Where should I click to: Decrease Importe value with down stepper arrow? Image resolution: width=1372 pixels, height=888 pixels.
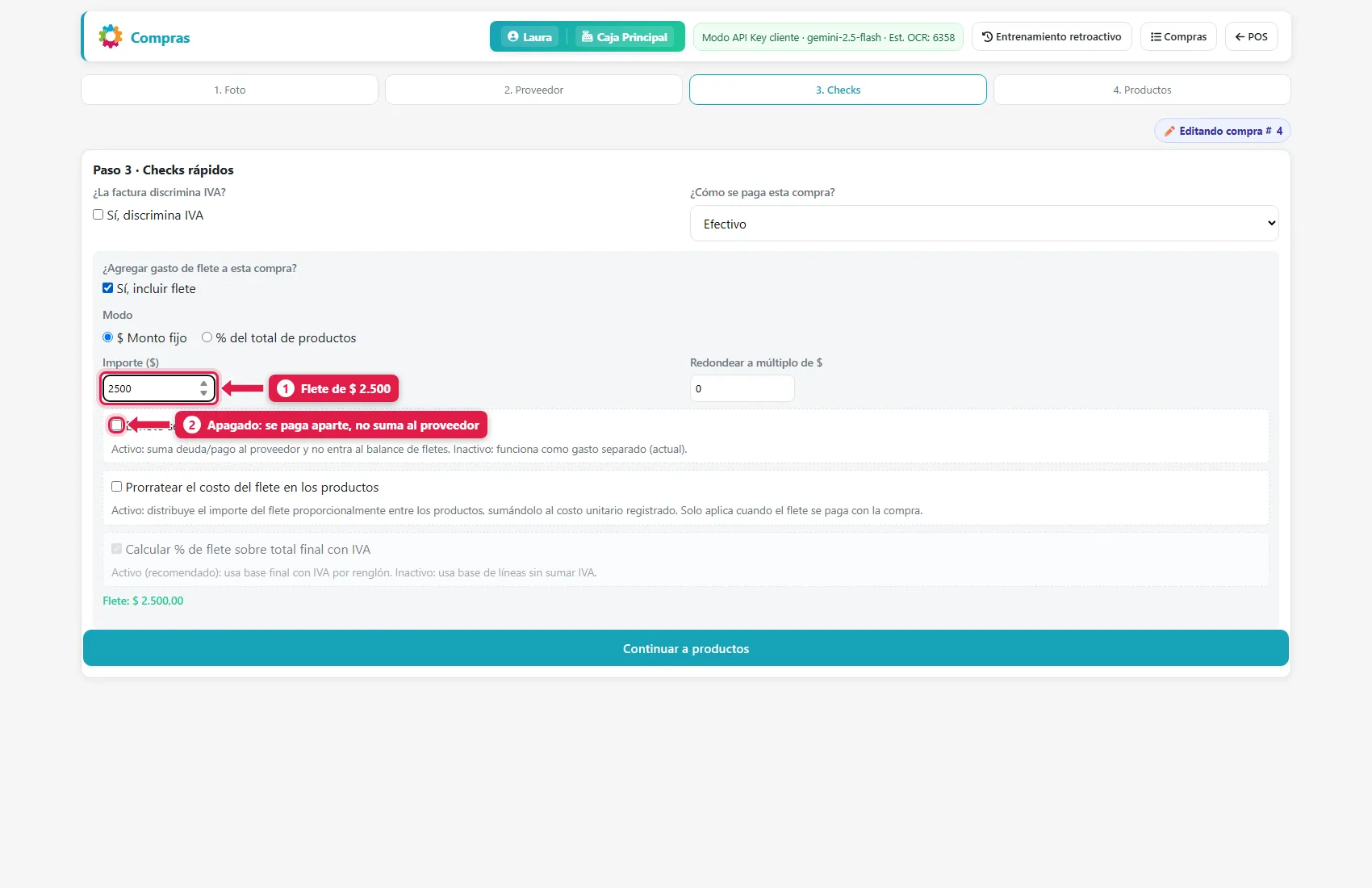pos(203,394)
